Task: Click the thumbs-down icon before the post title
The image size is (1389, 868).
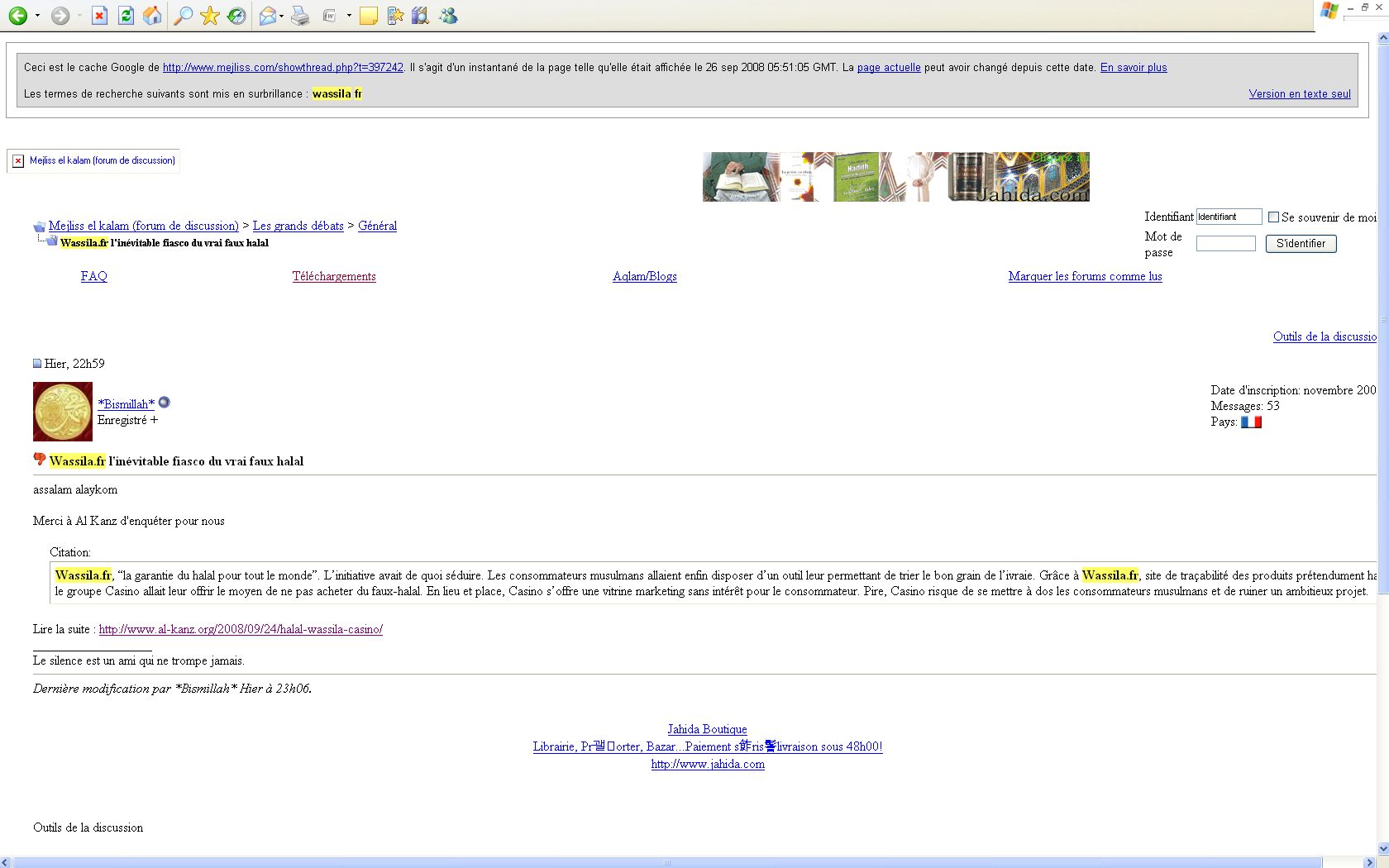Action: [39, 459]
